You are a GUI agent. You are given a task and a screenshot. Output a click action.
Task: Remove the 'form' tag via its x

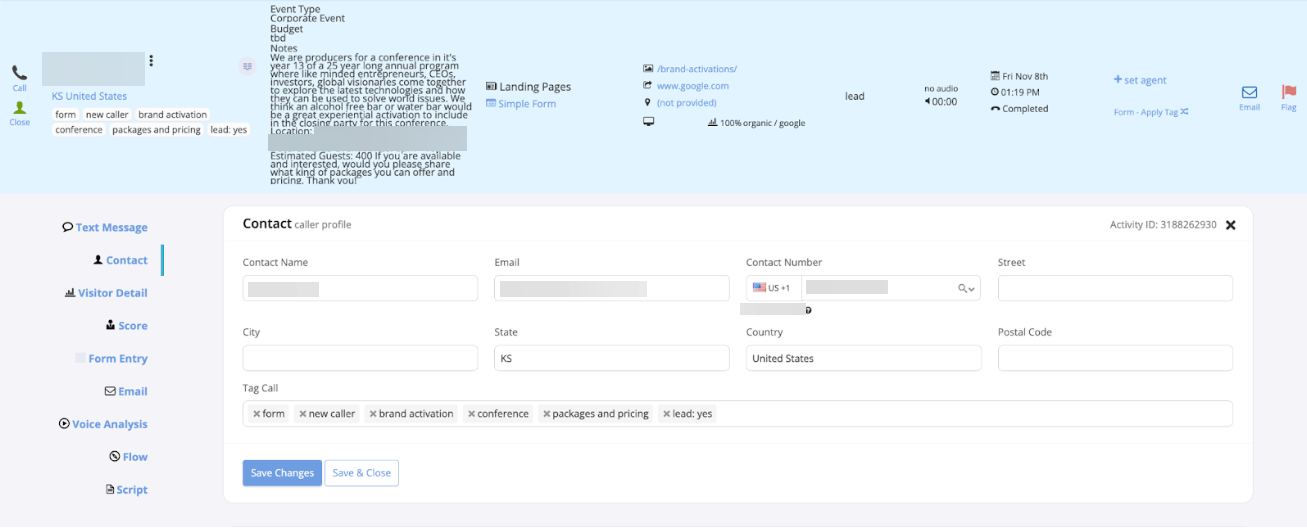pos(256,414)
